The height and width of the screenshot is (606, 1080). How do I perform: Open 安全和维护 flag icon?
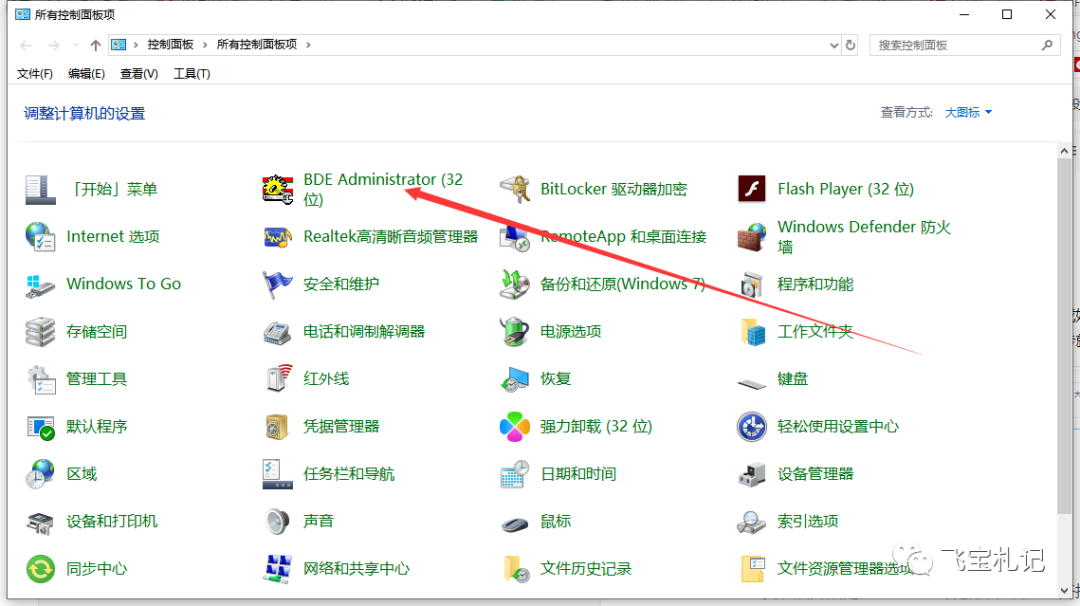click(278, 284)
